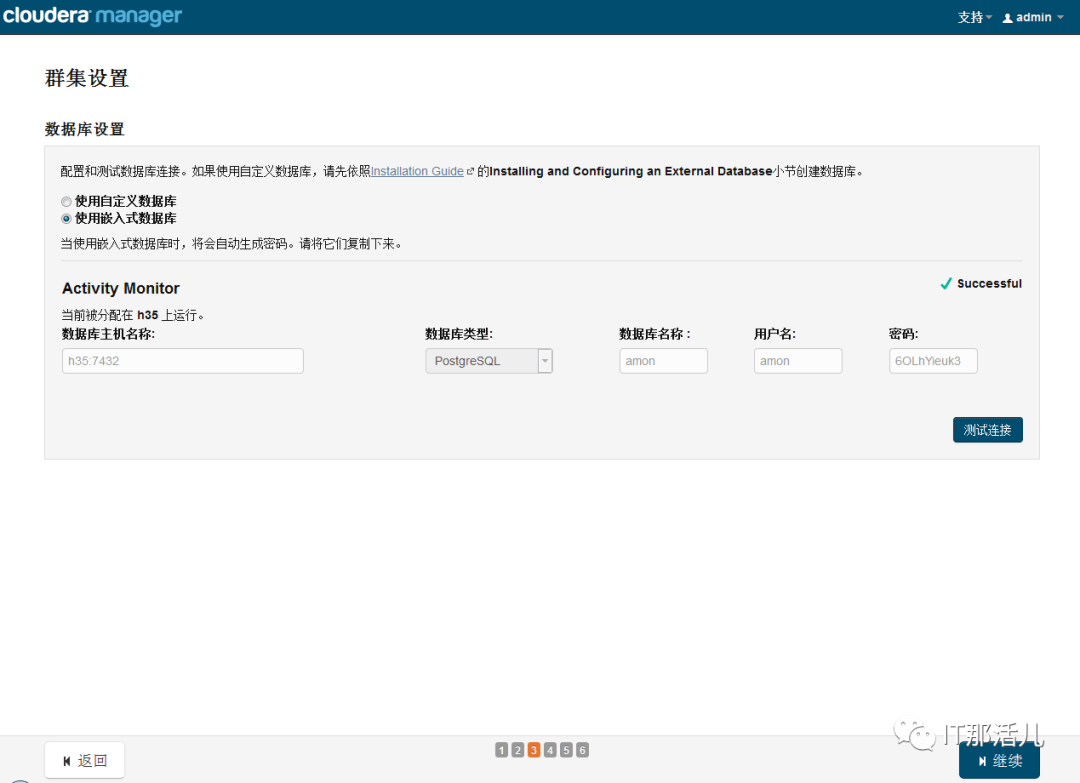
Task: Go to wizard step 6
Action: (582, 750)
